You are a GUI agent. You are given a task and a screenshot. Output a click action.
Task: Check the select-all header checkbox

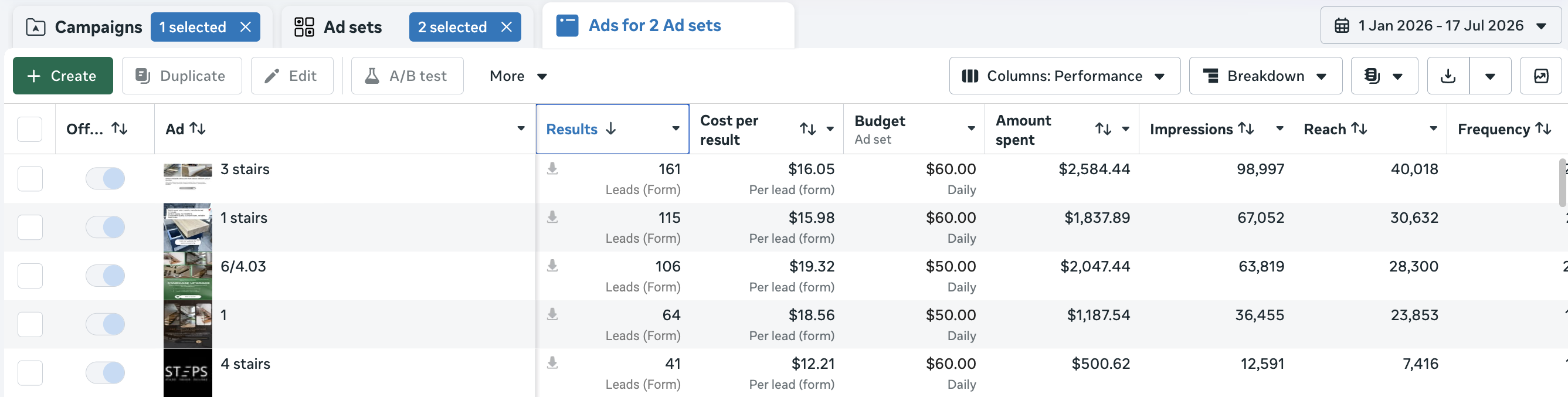pos(30,129)
